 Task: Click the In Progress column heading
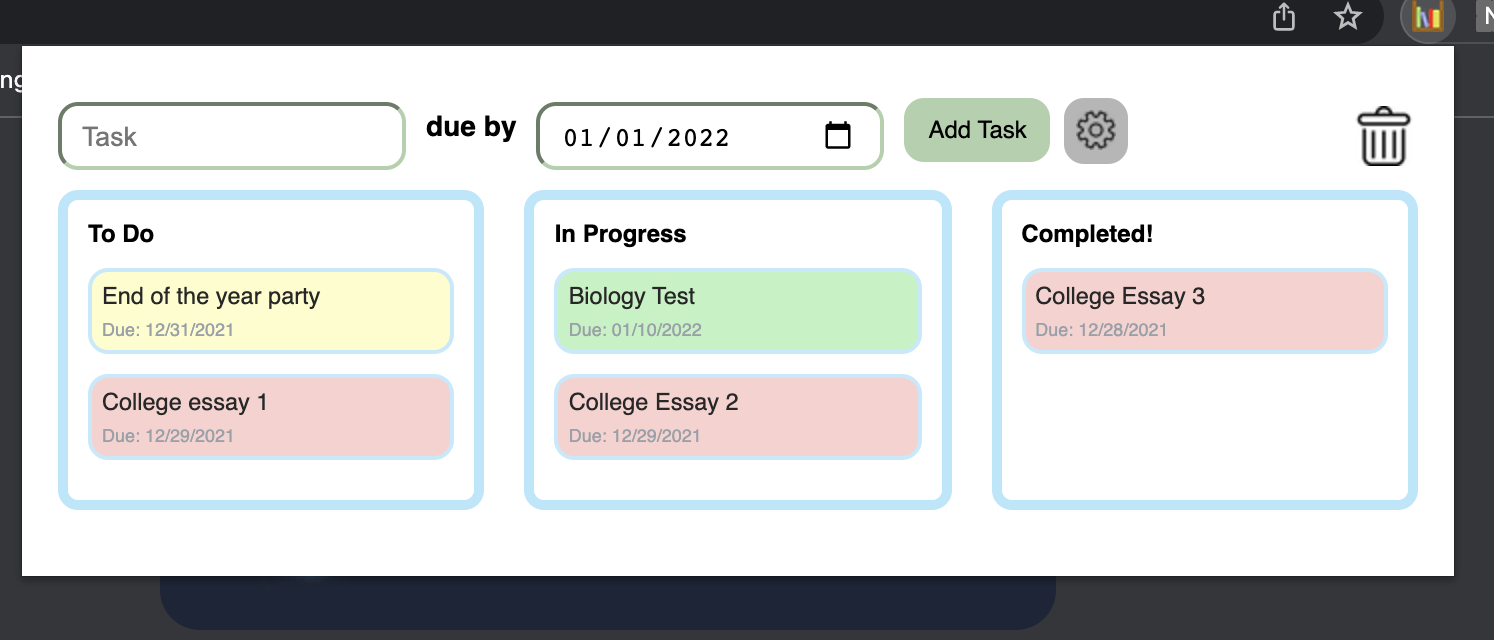[x=620, y=234]
